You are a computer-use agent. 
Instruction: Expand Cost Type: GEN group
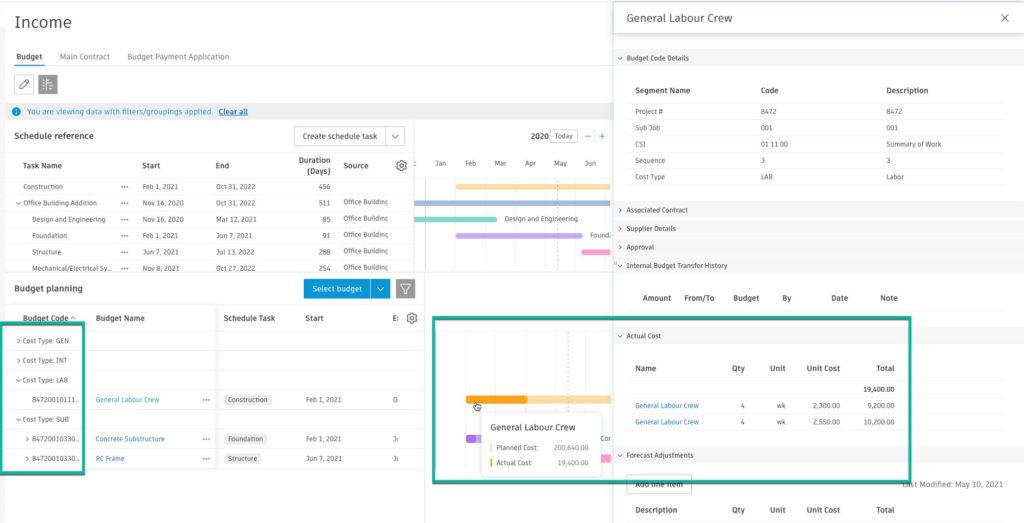pos(18,341)
